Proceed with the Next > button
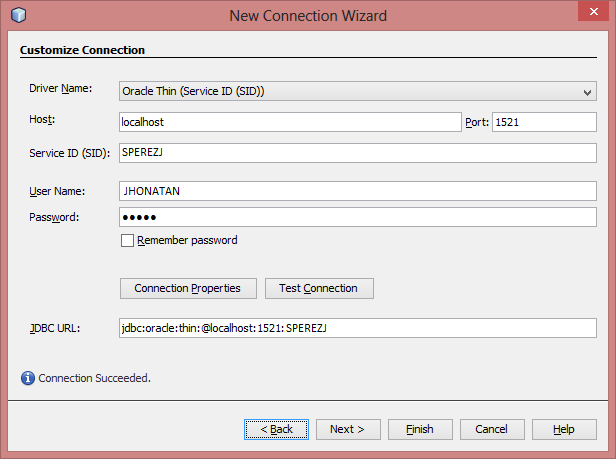Image resolution: width=616 pixels, height=459 pixels. tap(348, 429)
